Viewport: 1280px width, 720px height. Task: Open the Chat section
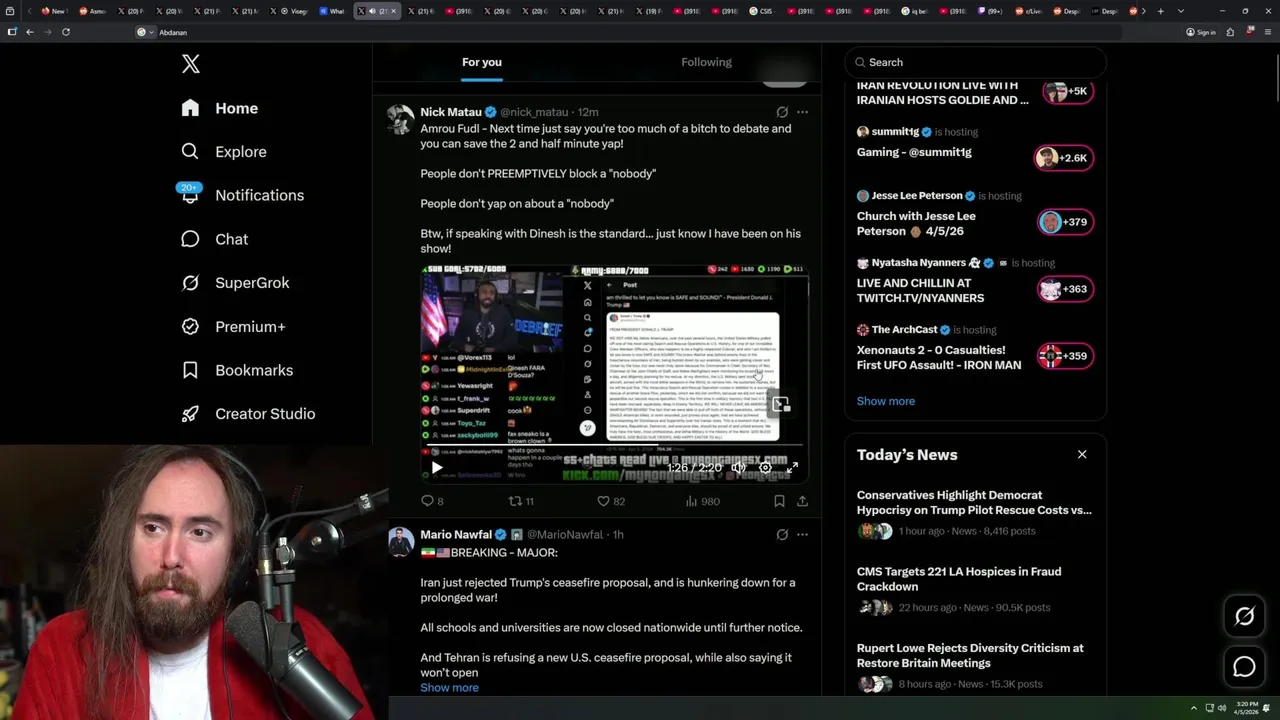click(x=214, y=239)
